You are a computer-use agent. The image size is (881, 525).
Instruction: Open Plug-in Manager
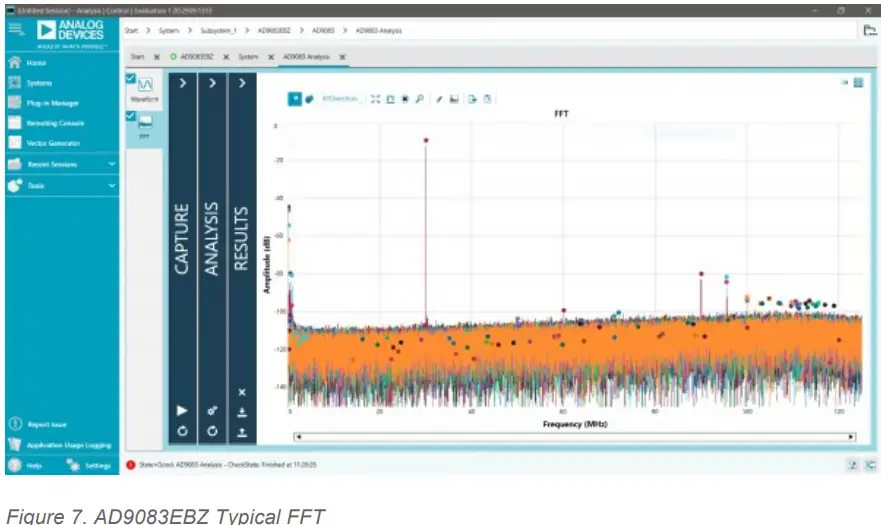[x=52, y=103]
